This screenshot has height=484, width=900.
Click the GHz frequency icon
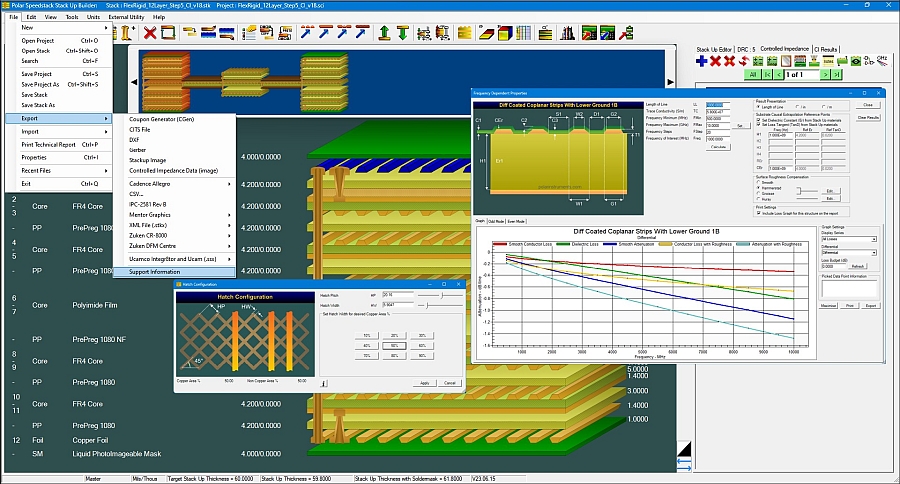coord(882,61)
